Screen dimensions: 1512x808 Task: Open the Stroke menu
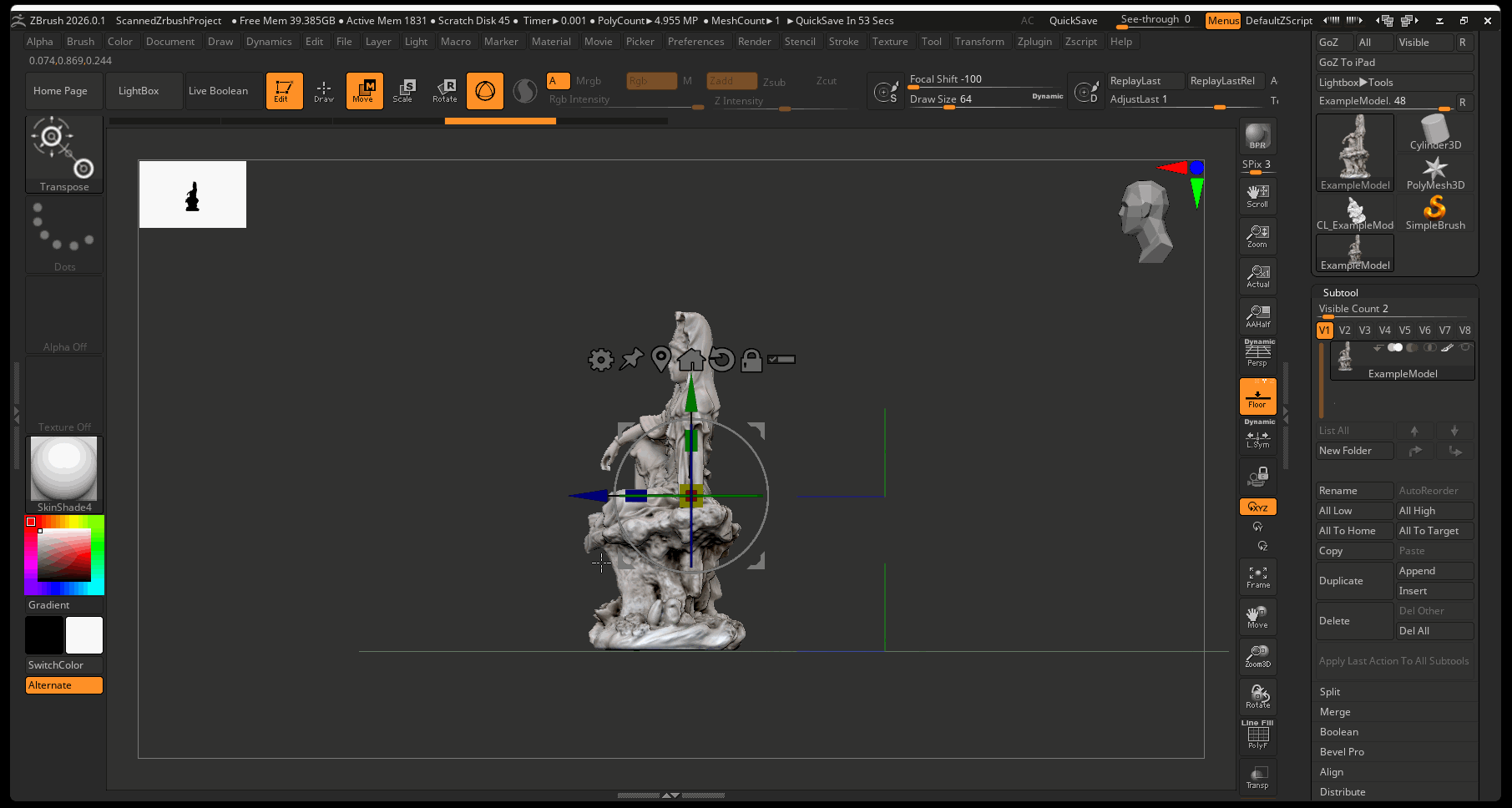point(843,42)
